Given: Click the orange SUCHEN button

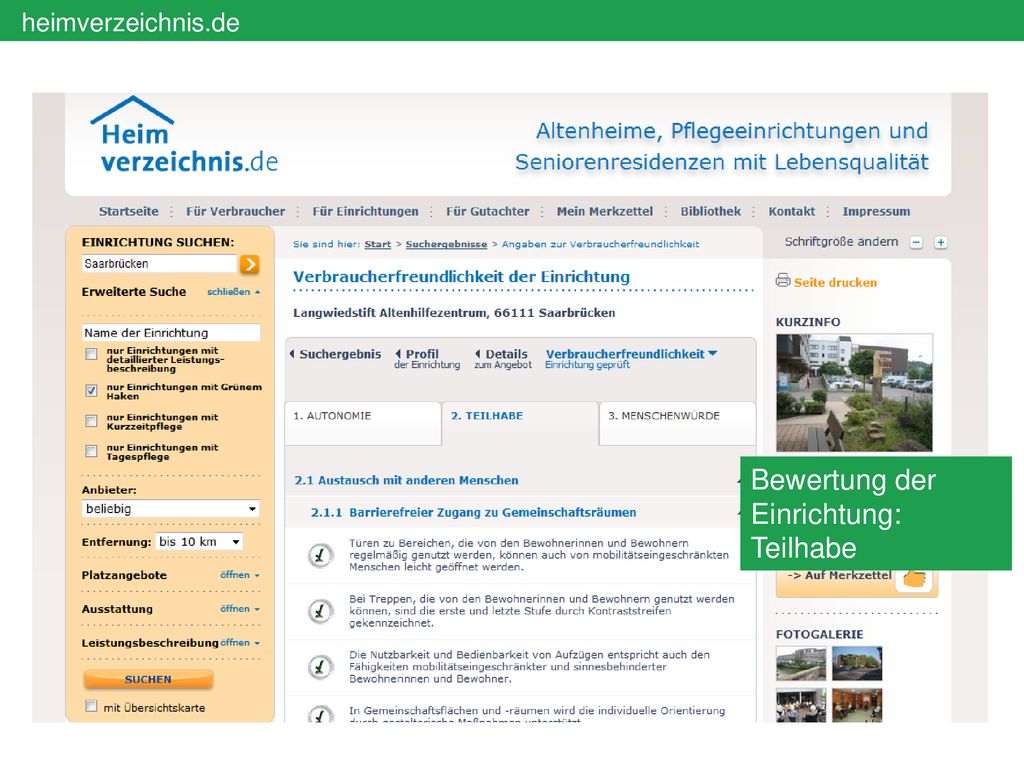Looking at the screenshot, I should click(x=148, y=679).
